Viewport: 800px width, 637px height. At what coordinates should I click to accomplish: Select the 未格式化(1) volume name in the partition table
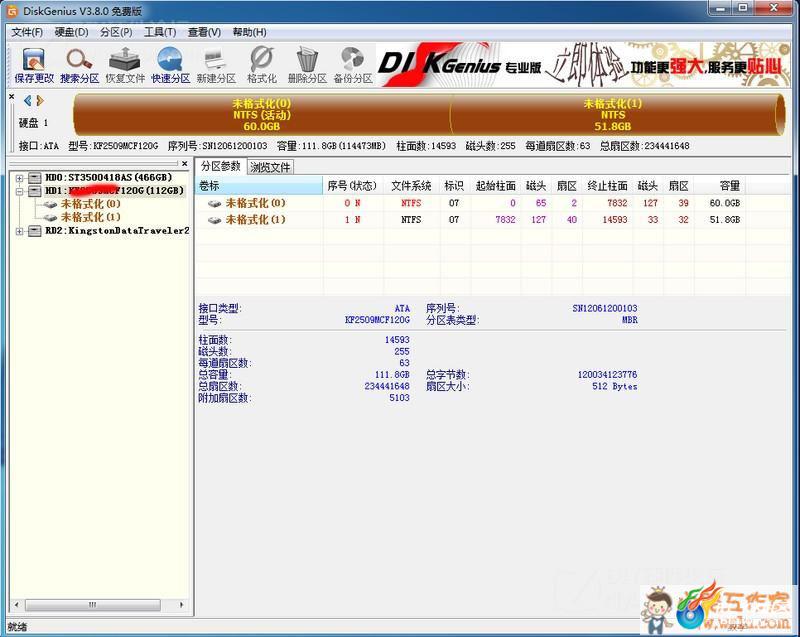click(x=256, y=220)
